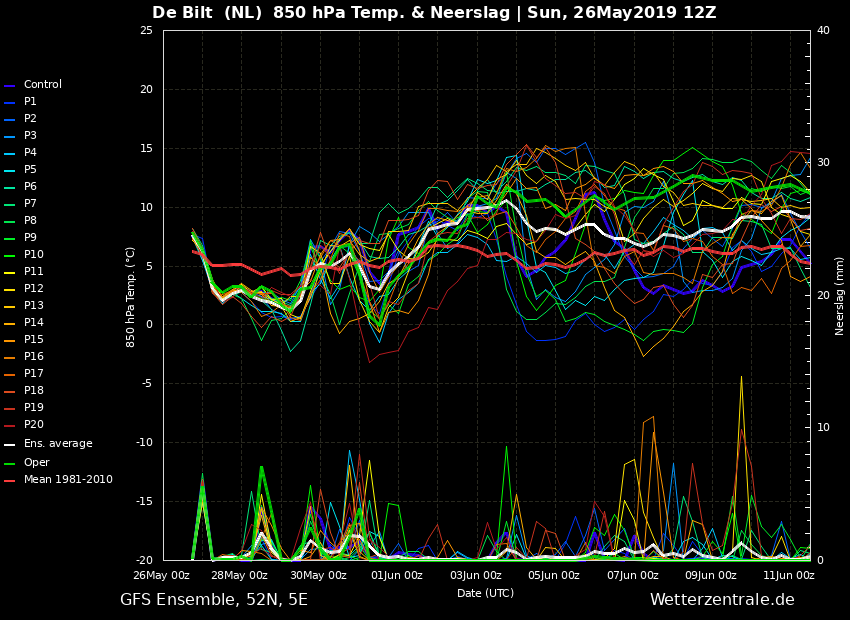Click the 26May 00z date tick
This screenshot has height=620, width=850.
coord(161,575)
